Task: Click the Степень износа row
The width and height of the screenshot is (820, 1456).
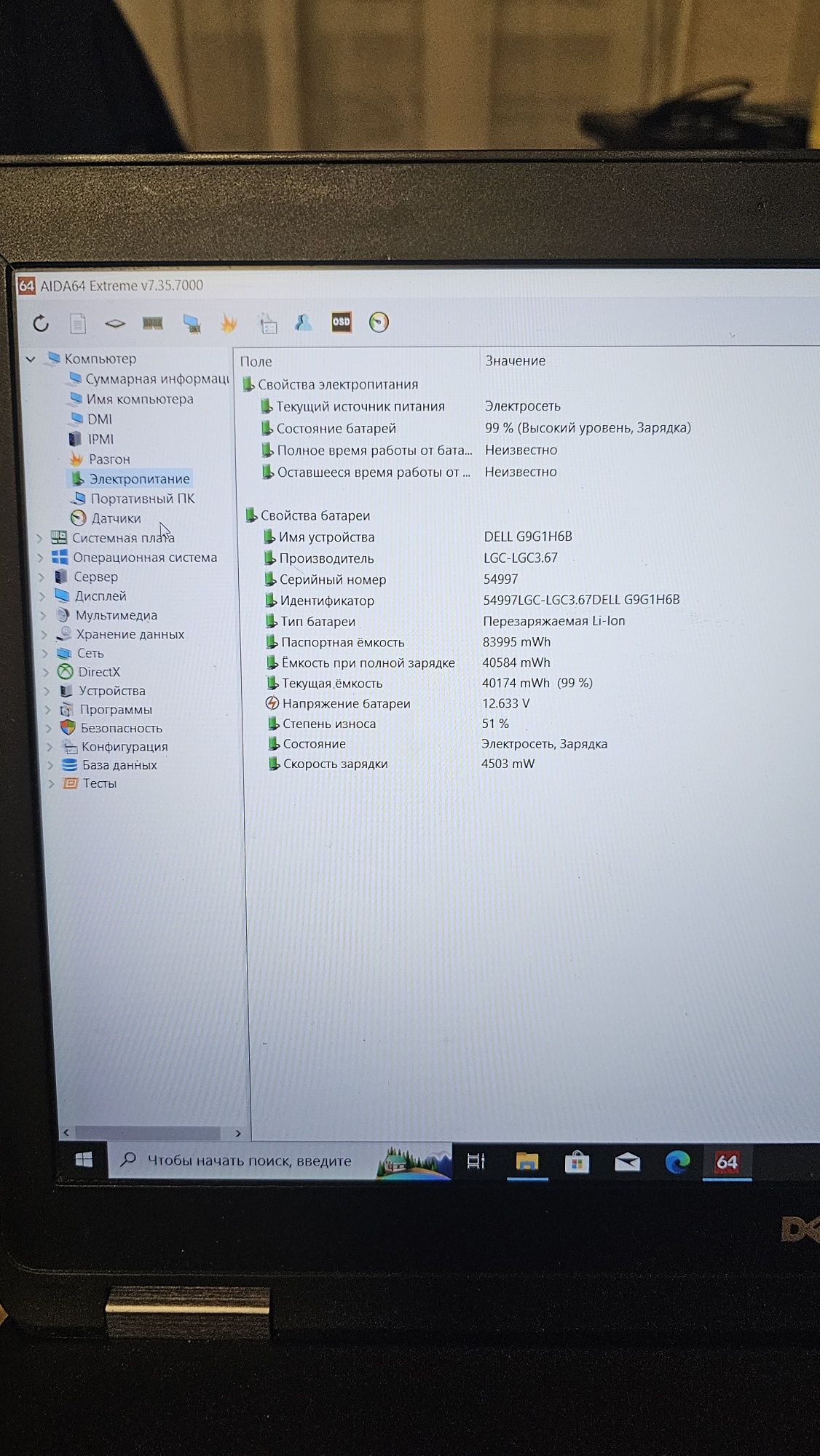Action: pos(388,724)
